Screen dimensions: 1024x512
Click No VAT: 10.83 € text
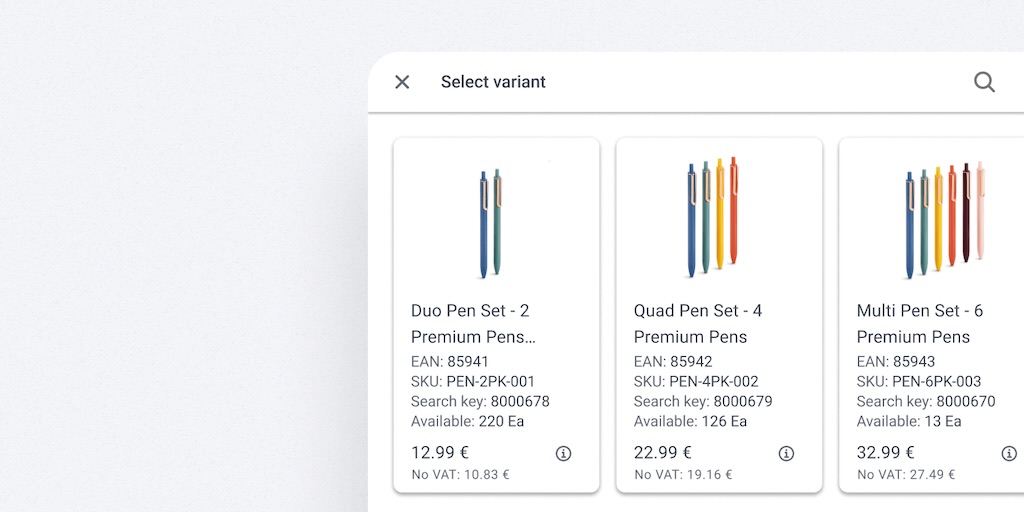click(460, 475)
